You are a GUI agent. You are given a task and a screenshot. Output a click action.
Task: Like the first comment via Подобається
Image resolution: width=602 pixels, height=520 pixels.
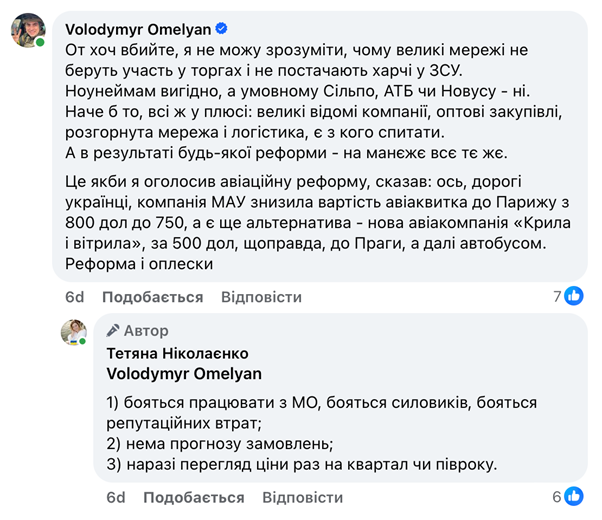point(152,297)
